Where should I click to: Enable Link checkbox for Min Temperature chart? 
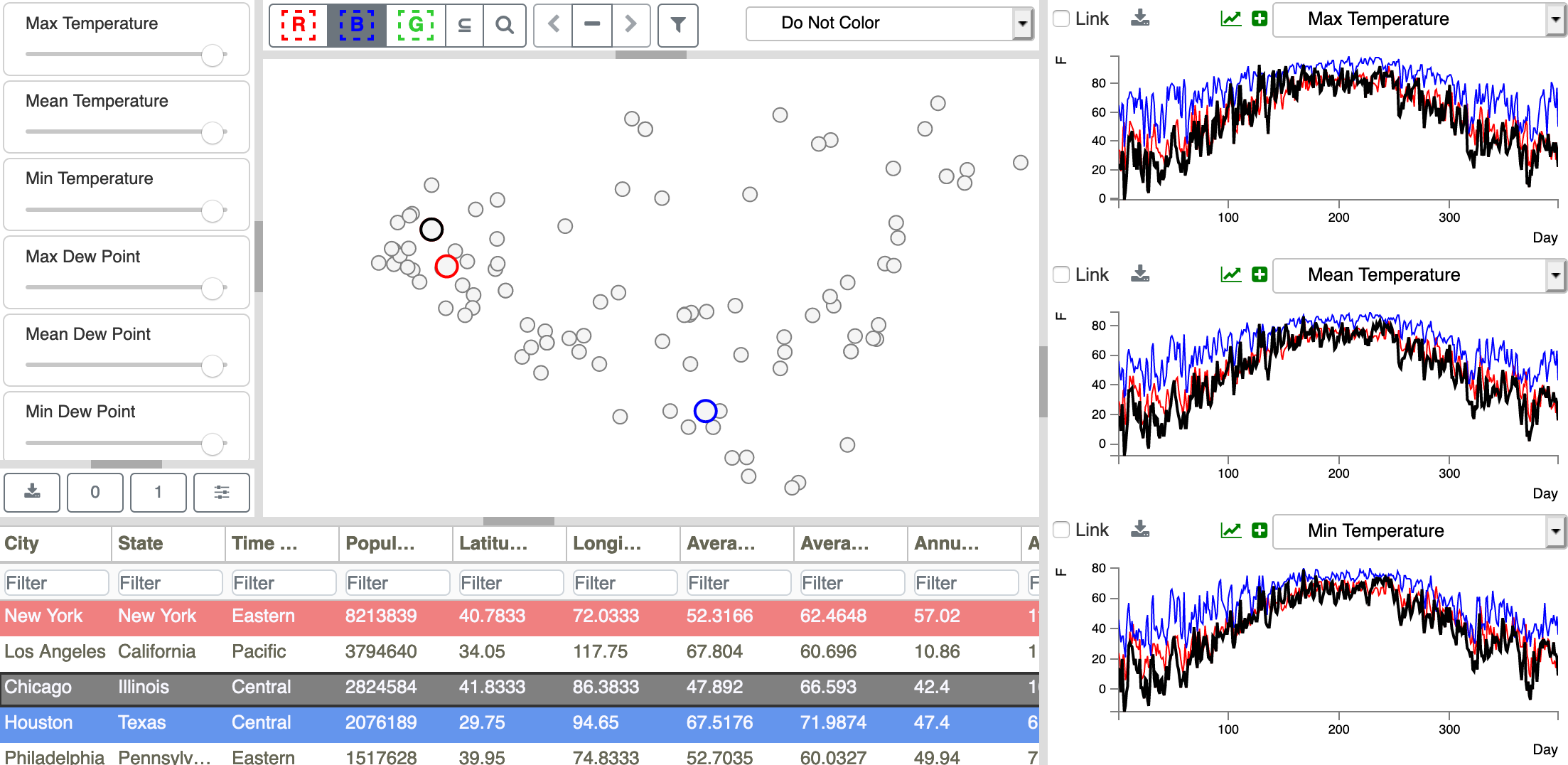pyautogui.click(x=1061, y=530)
